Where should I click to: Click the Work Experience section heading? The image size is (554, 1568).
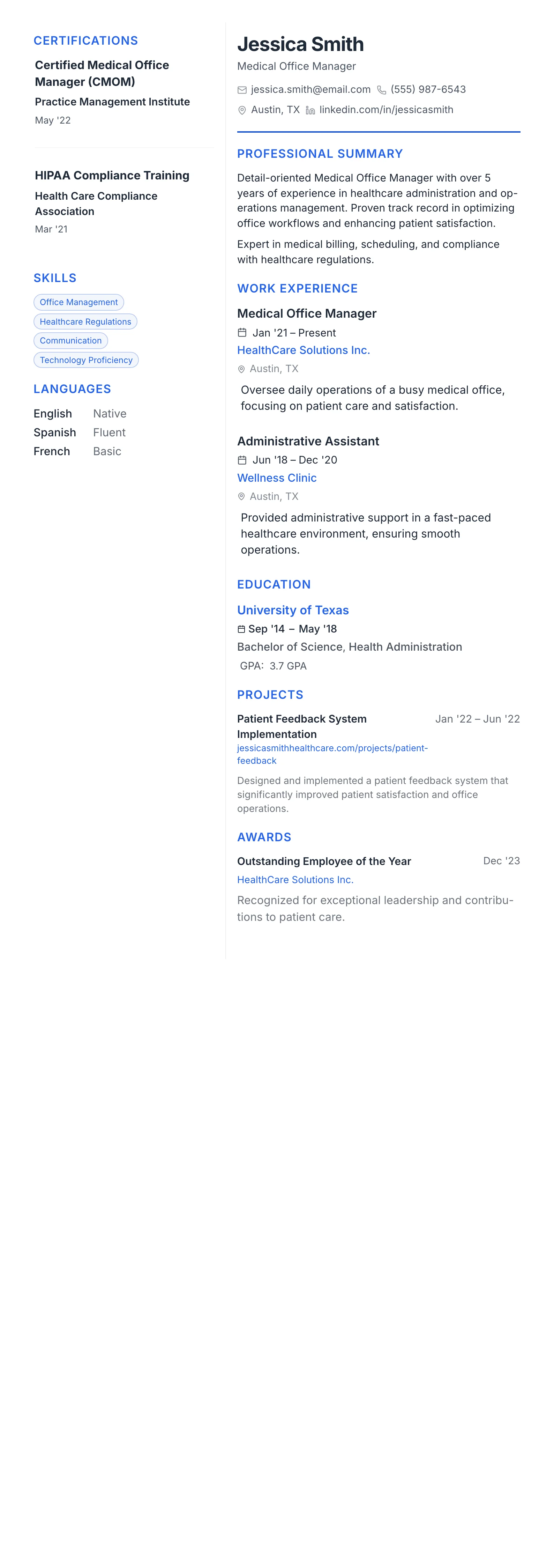pos(297,289)
